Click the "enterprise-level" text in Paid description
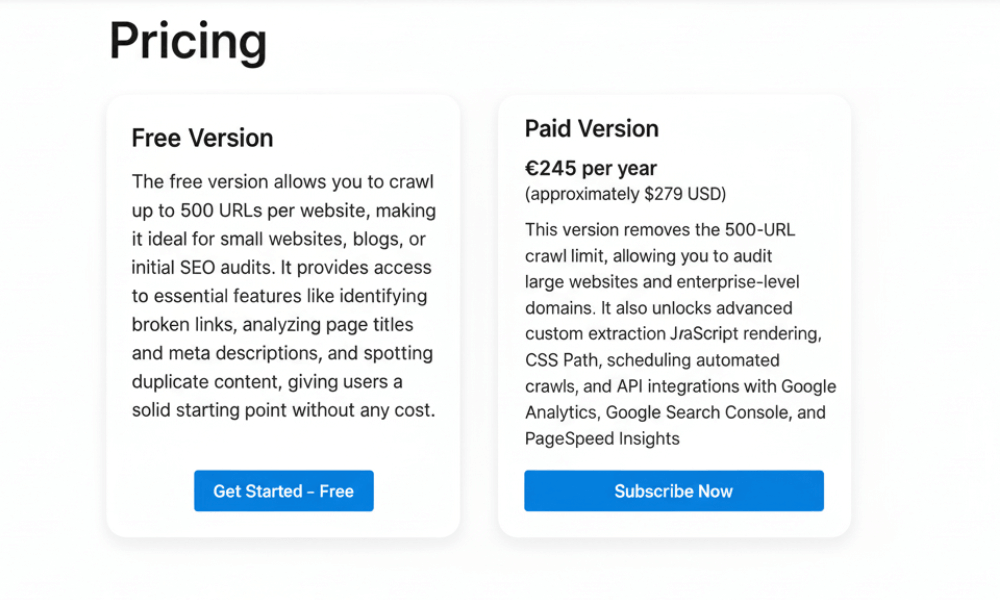Viewport: 1000px width, 600px height. 738,282
